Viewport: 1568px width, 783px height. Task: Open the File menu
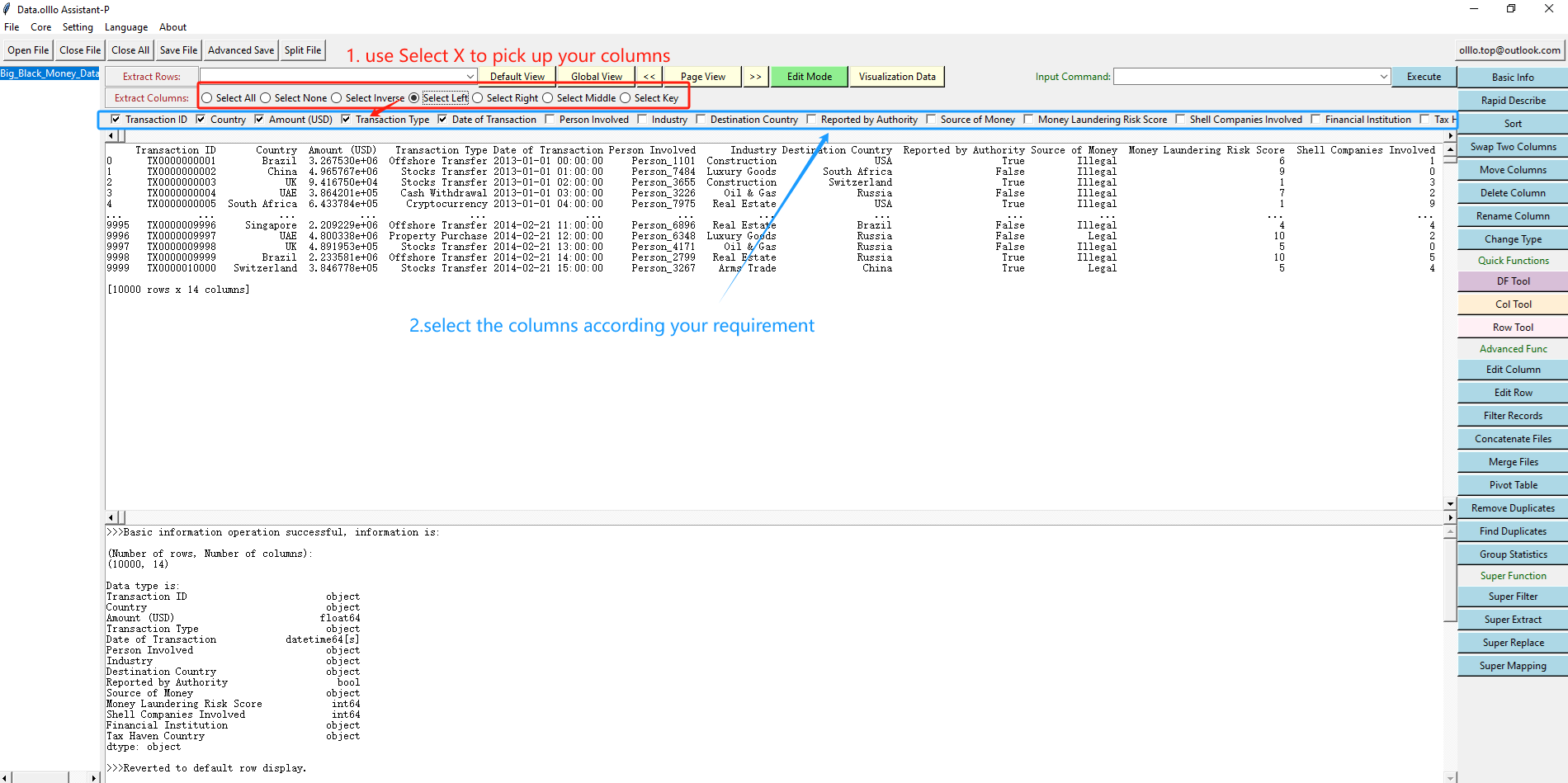coord(12,27)
